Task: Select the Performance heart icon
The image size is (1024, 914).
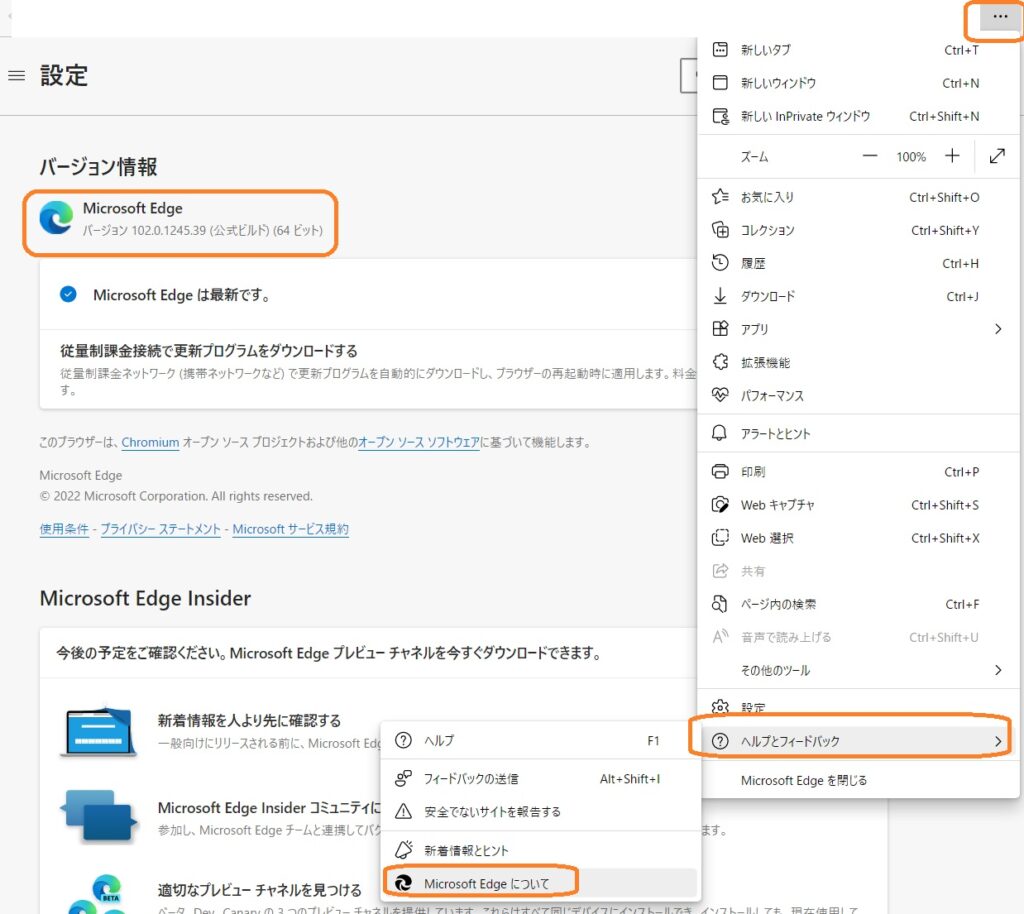Action: [x=720, y=395]
